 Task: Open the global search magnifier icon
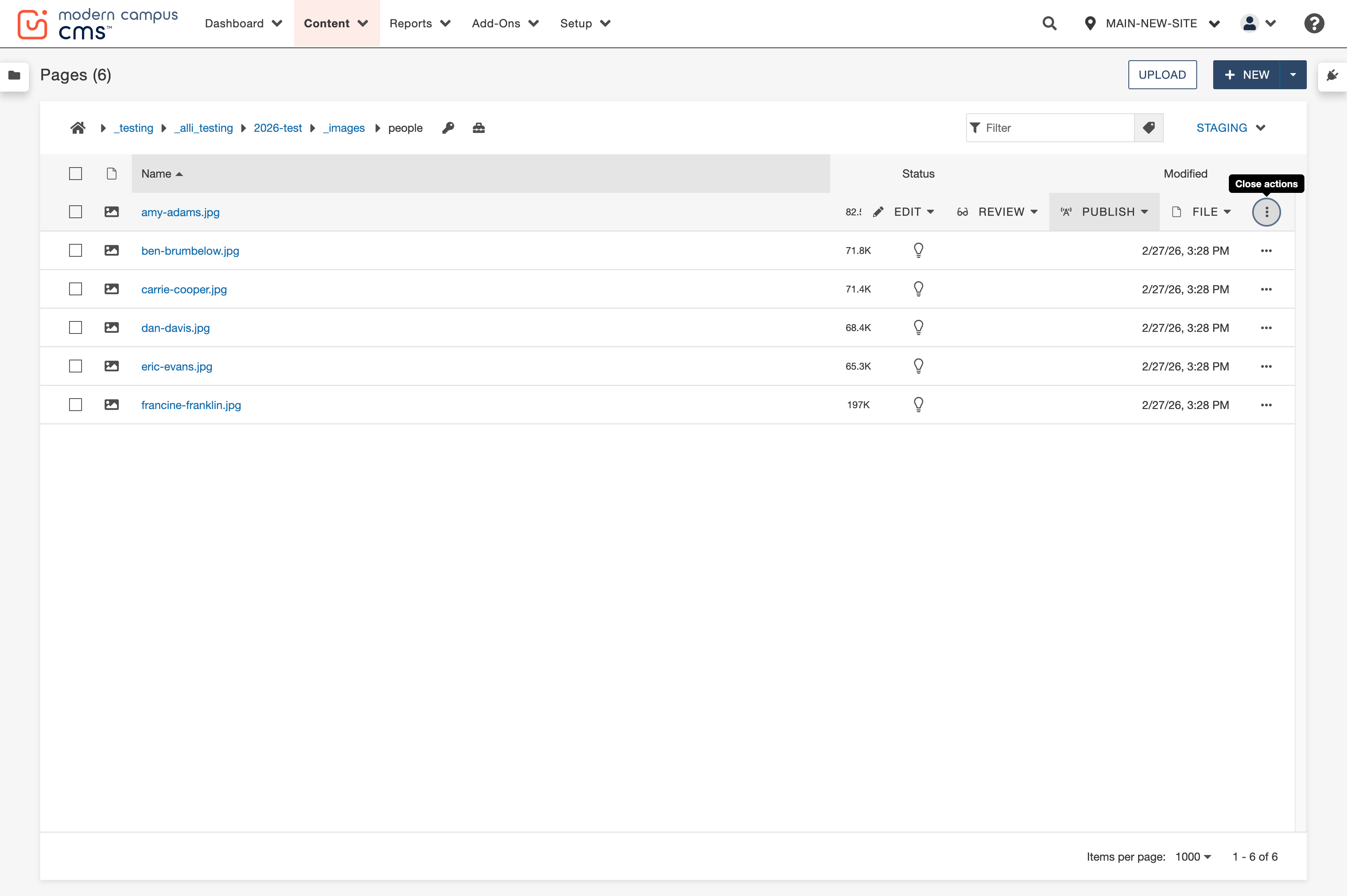[x=1049, y=23]
